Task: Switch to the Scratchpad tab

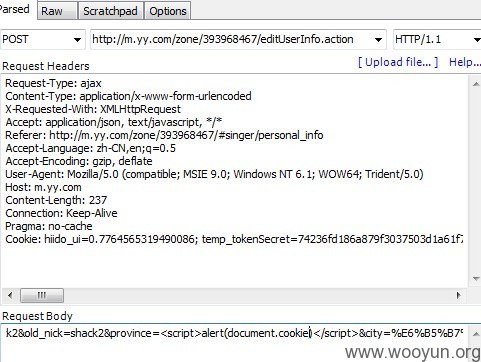Action: (111, 11)
